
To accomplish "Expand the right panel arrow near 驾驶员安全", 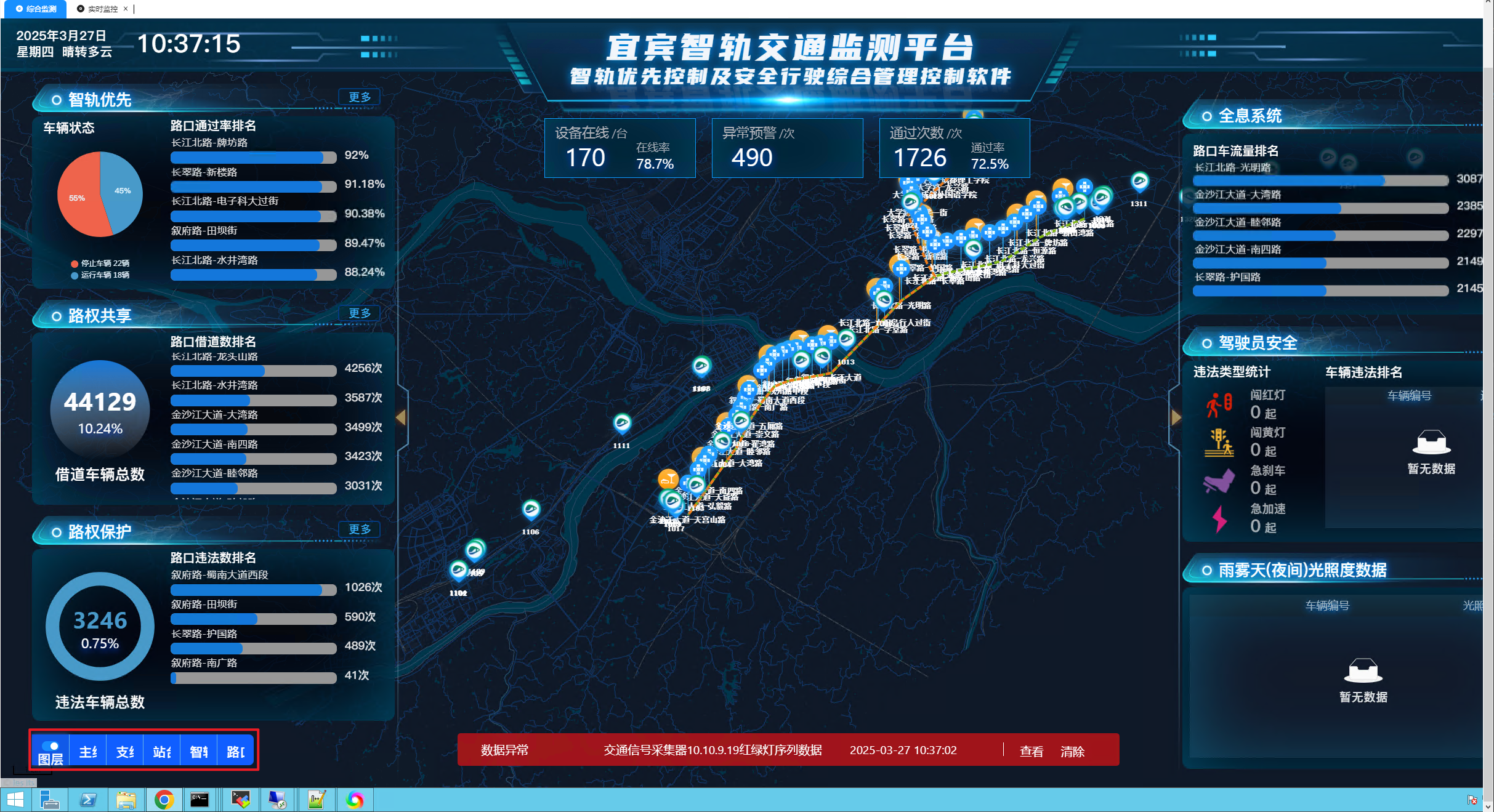I will (x=1177, y=417).
